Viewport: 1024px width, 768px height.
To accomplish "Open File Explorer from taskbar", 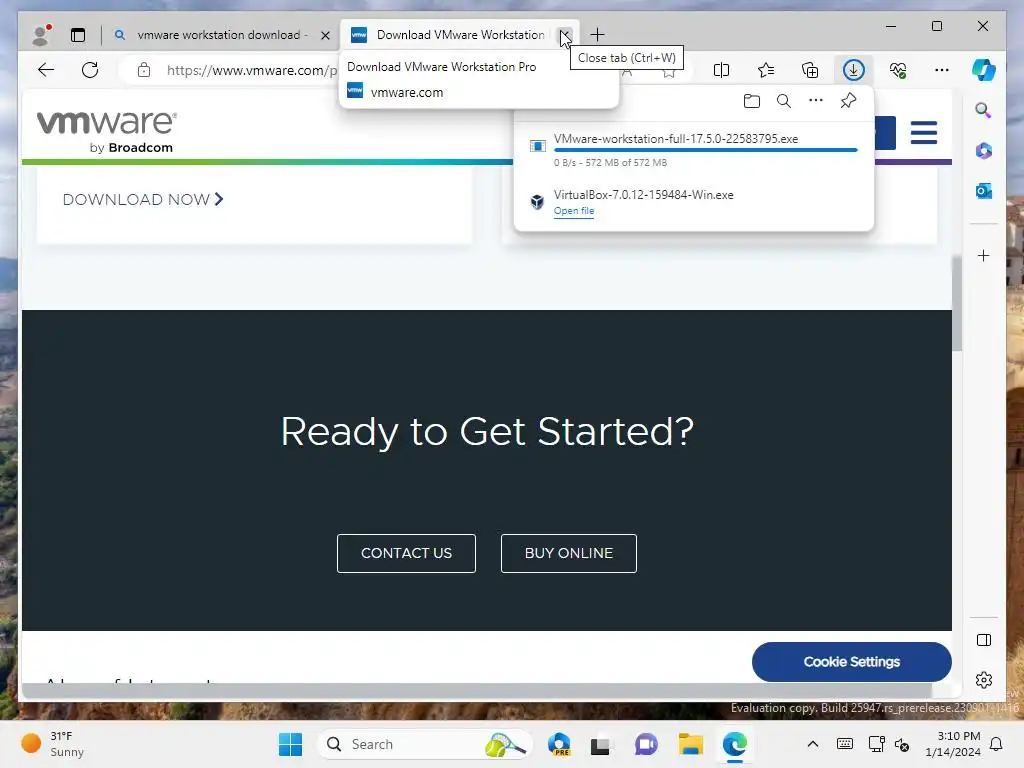I will click(690, 744).
